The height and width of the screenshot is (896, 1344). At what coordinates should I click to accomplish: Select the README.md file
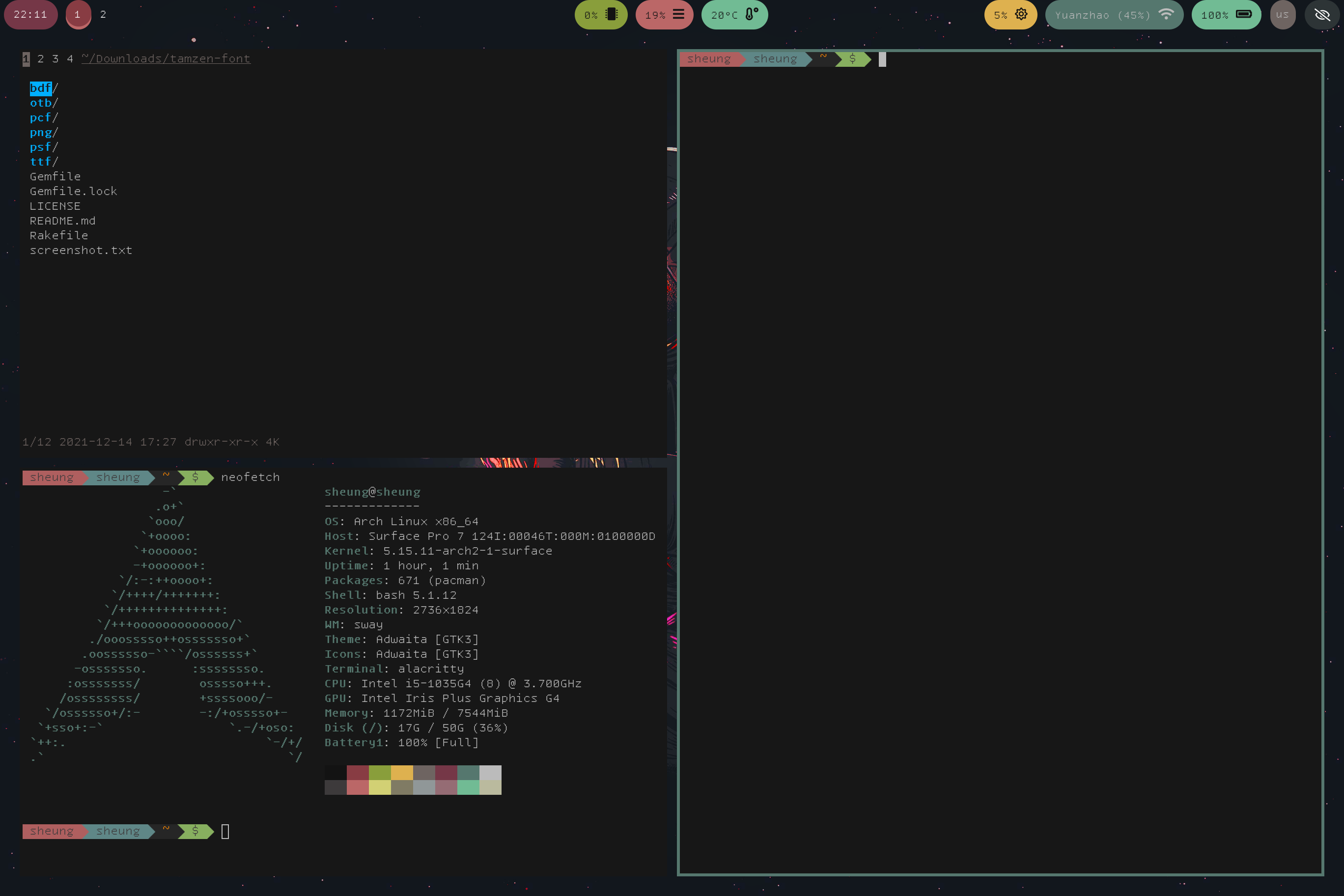[x=62, y=221]
